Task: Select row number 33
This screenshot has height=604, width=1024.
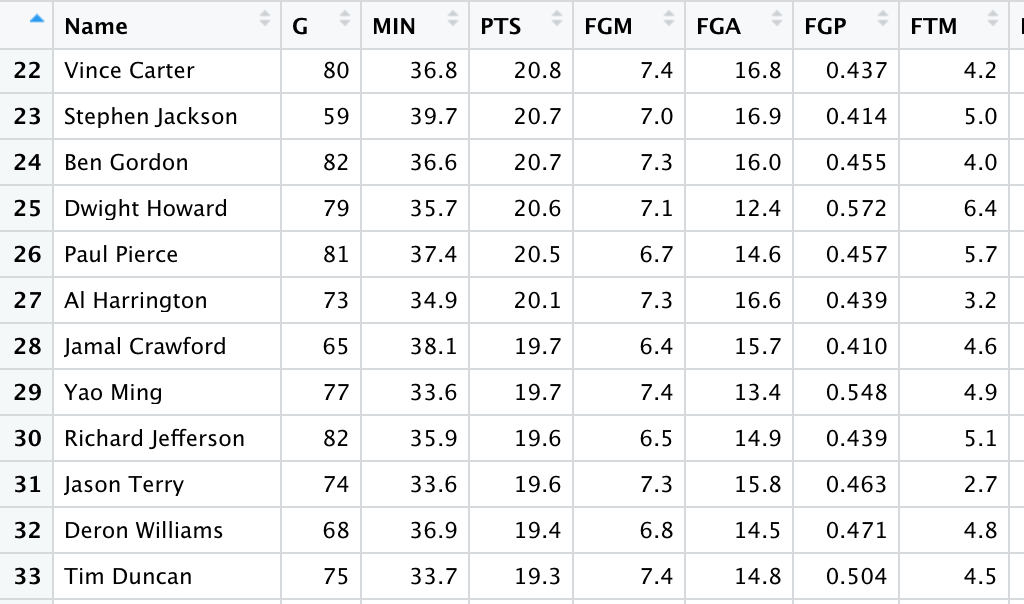Action: pyautogui.click(x=28, y=577)
